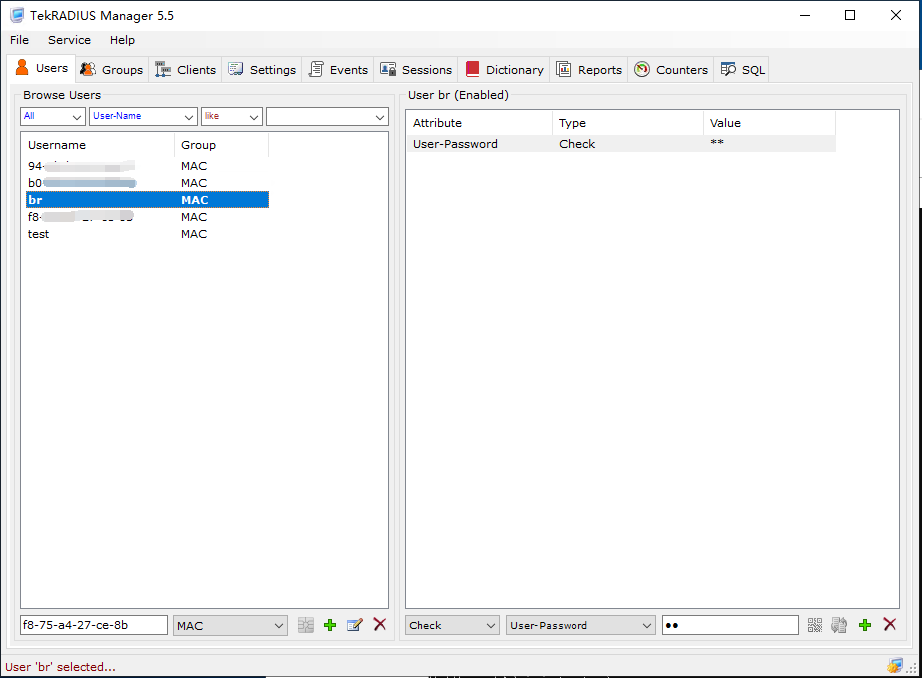Open the empty filter value dropdown
The image size is (922, 678).
(328, 116)
